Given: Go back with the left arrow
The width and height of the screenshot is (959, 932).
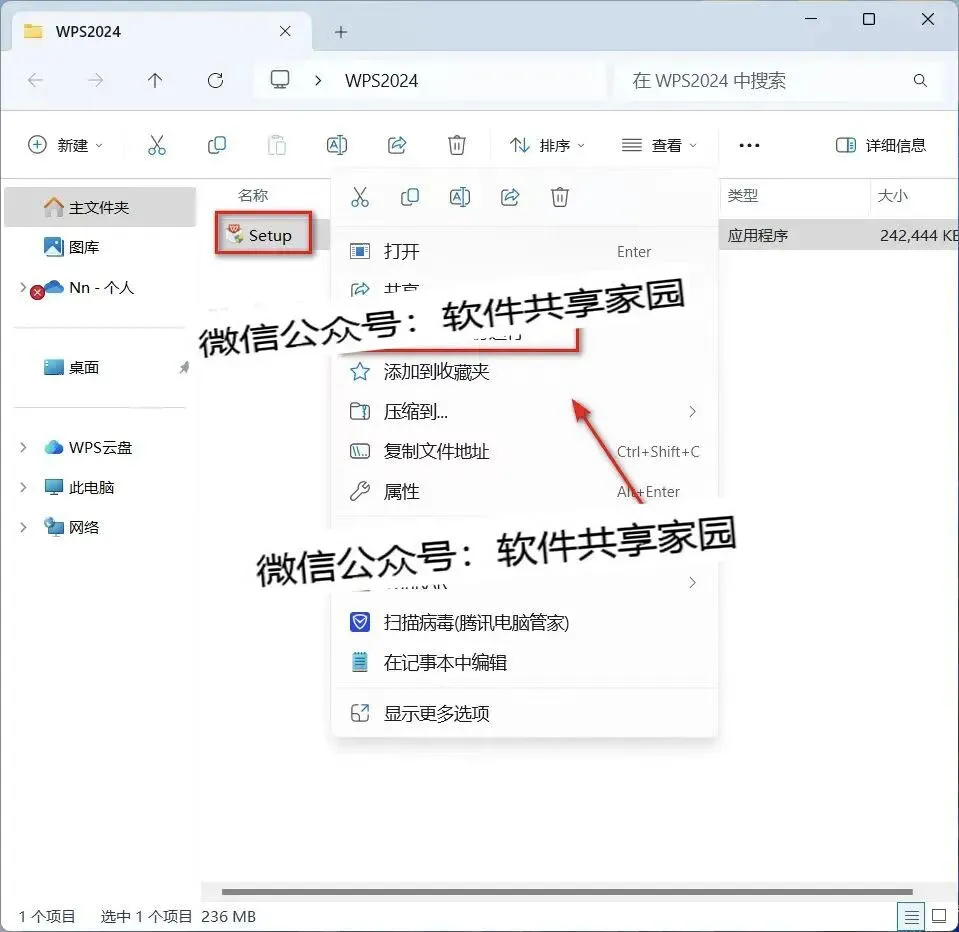Looking at the screenshot, I should 35,80.
